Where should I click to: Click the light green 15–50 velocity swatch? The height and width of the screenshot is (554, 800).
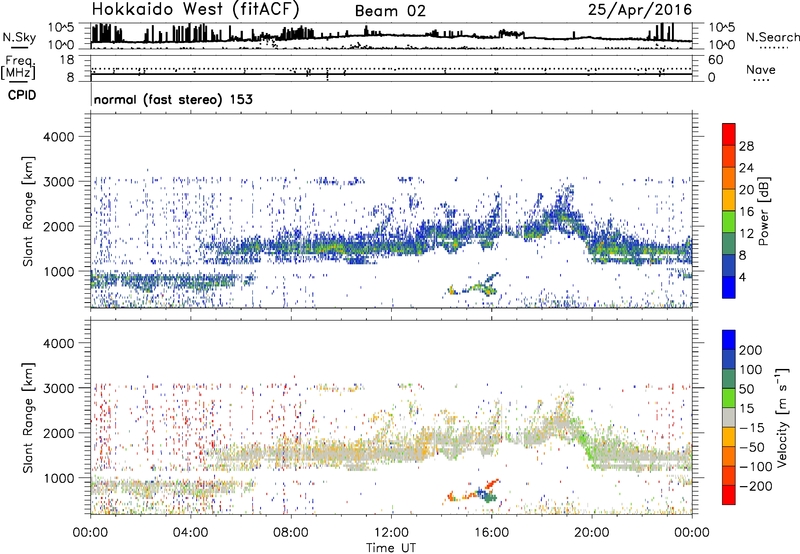[729, 398]
